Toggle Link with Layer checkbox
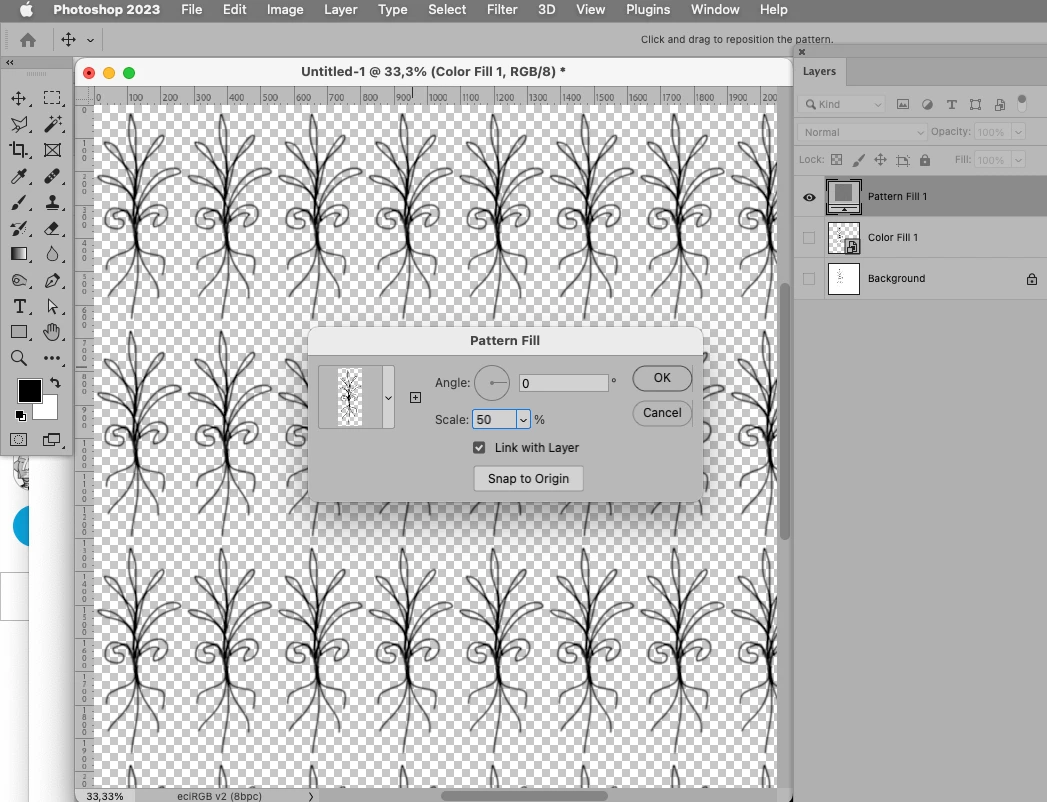The image size is (1047, 802). pyautogui.click(x=479, y=447)
